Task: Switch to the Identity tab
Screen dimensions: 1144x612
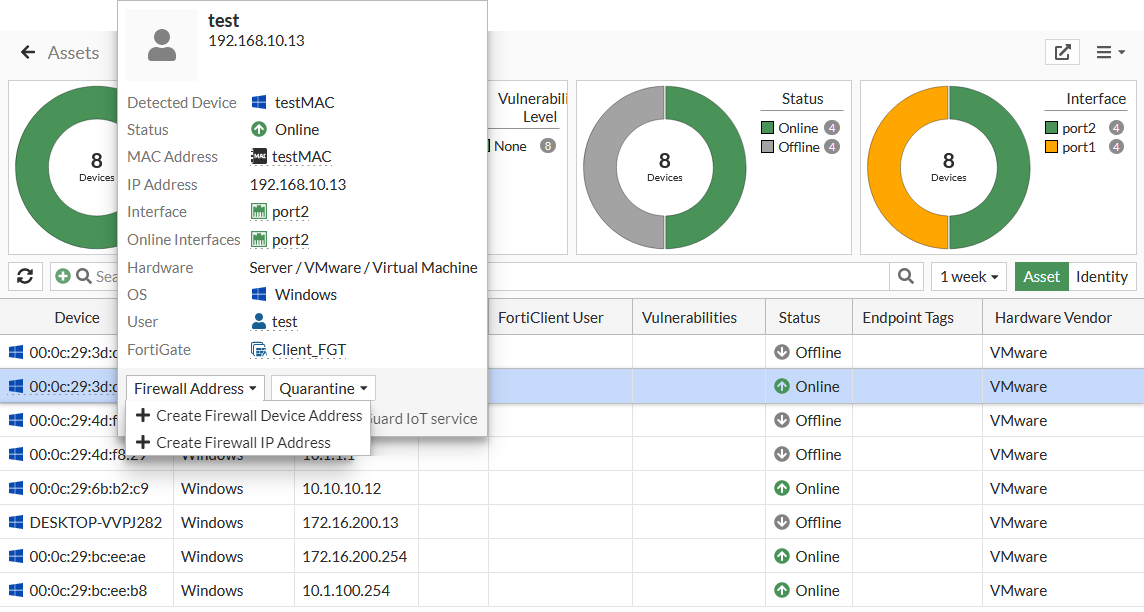Action: click(x=1102, y=276)
